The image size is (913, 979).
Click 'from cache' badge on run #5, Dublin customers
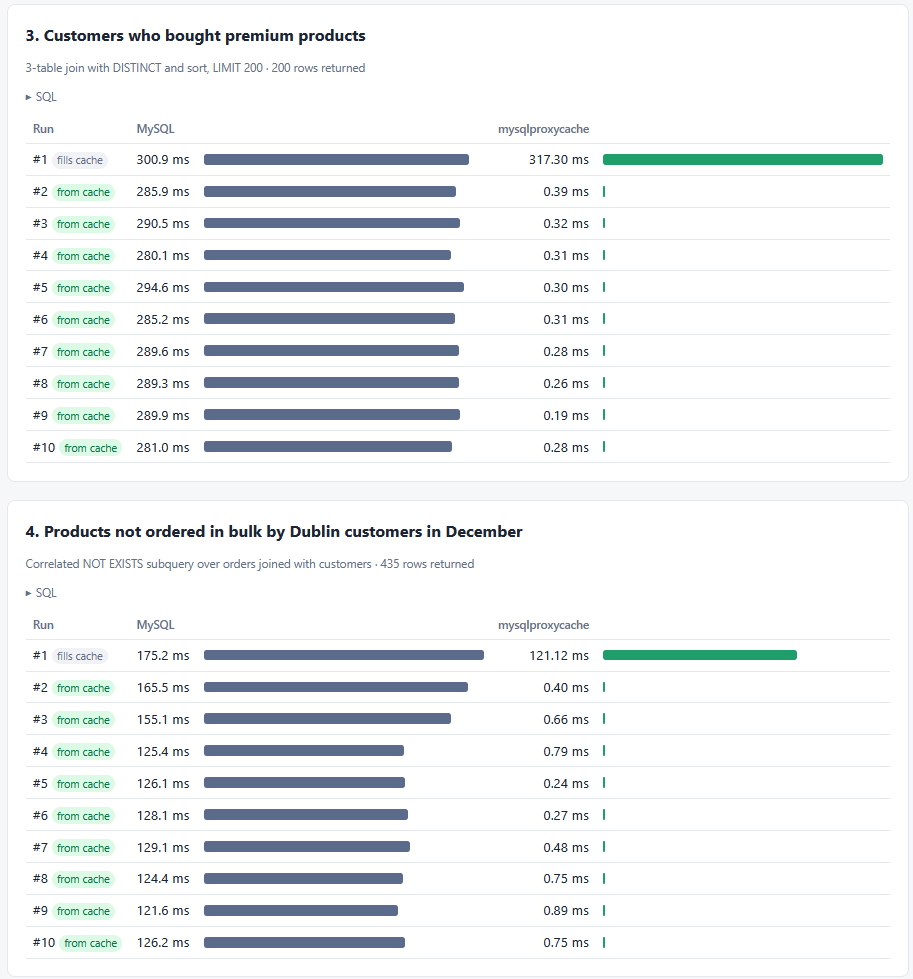pyautogui.click(x=83, y=784)
